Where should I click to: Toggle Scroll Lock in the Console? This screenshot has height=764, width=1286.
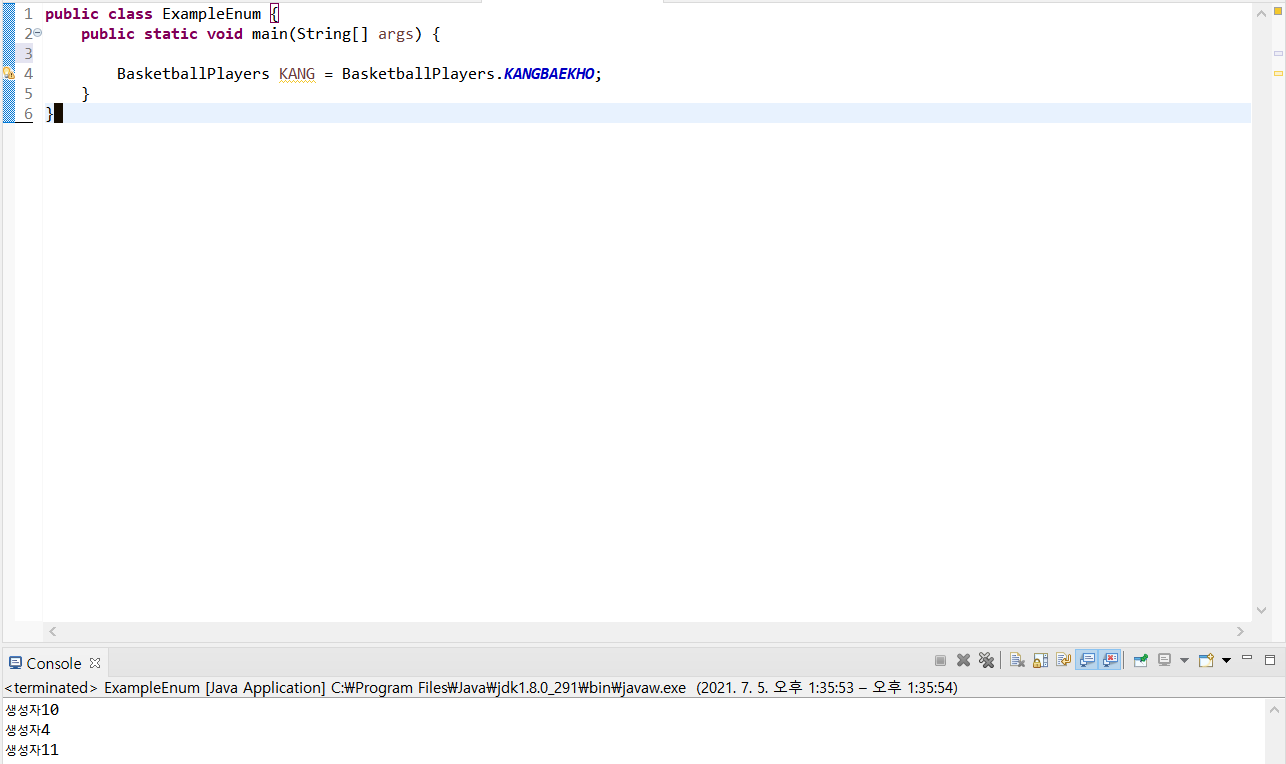1040,660
